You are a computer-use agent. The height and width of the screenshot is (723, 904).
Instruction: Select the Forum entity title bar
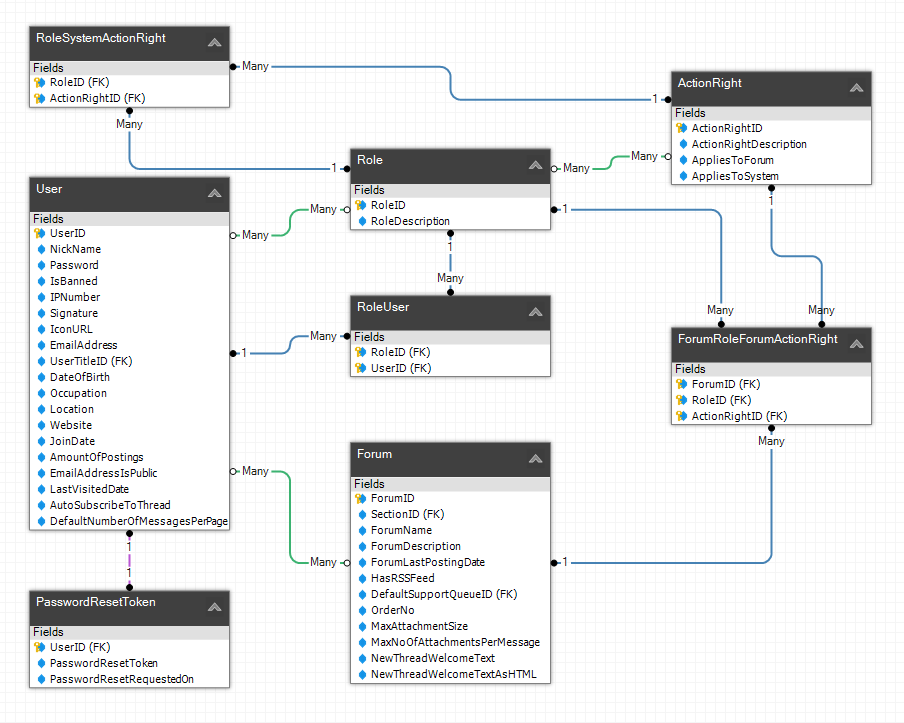(x=450, y=460)
